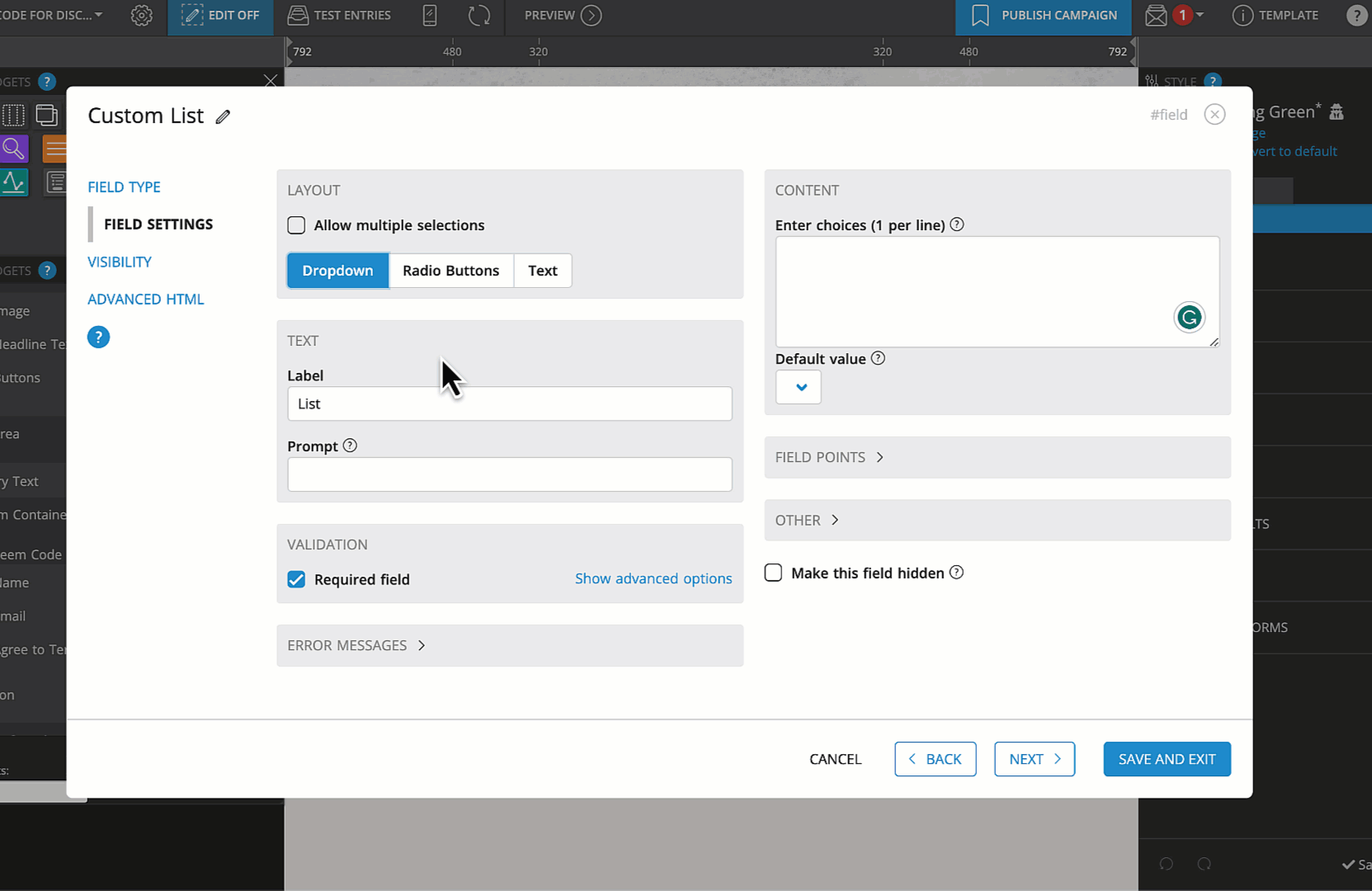1372x891 pixels.
Task: Switch layout to Radio Buttons
Action: pos(450,270)
